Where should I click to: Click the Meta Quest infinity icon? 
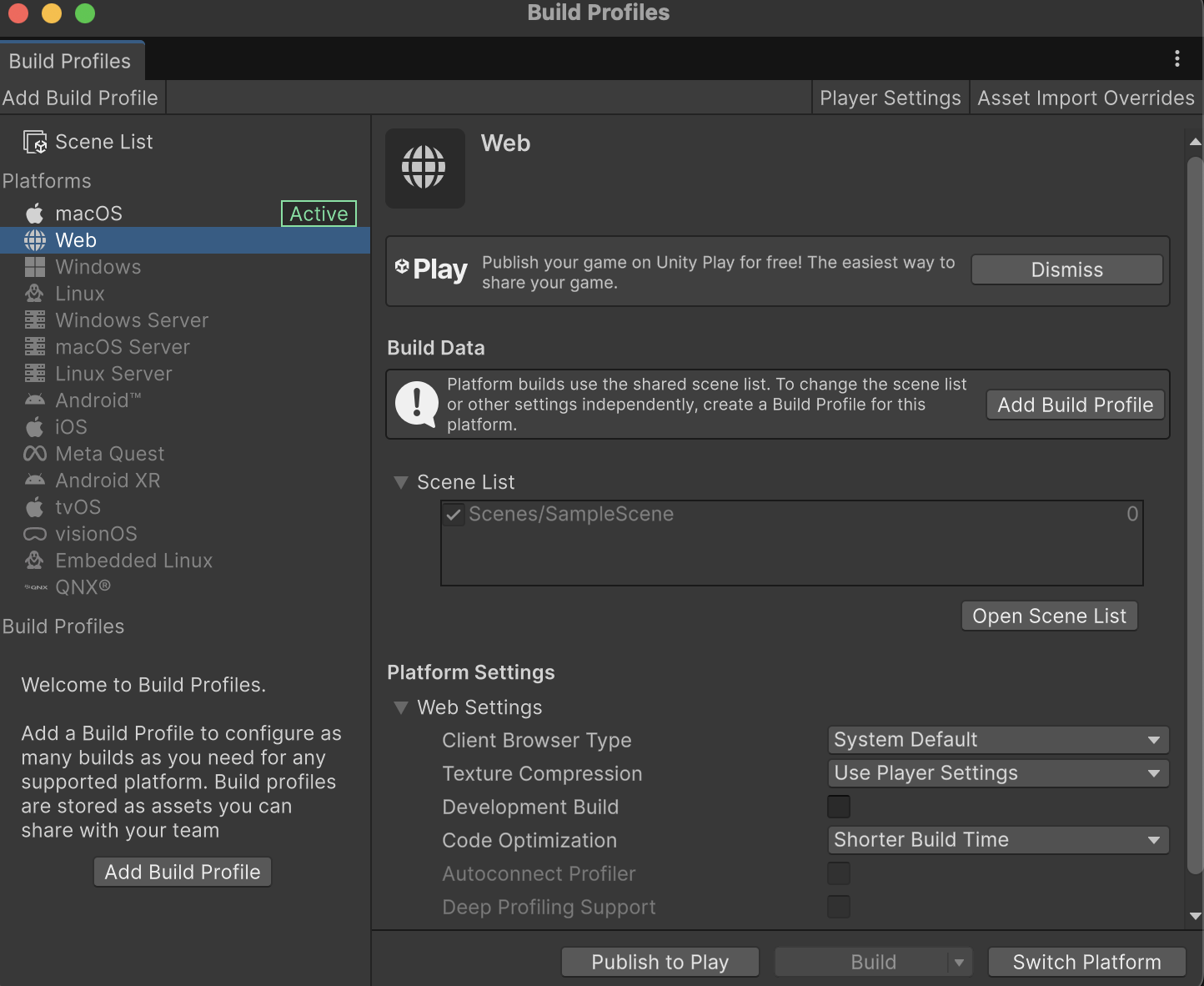(x=34, y=454)
